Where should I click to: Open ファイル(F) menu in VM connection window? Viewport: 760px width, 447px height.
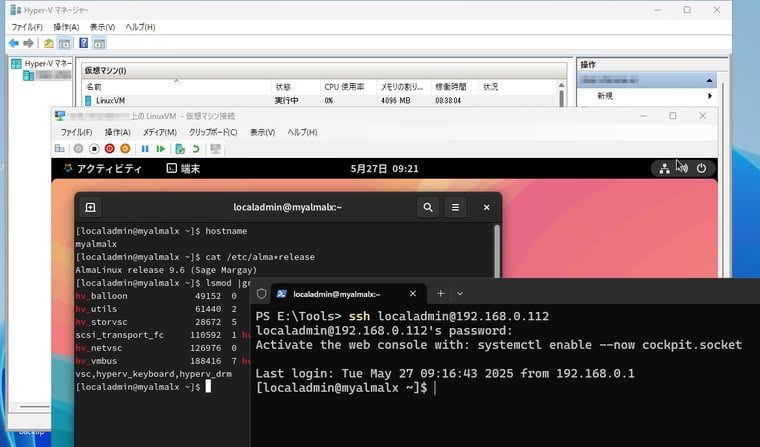76,132
